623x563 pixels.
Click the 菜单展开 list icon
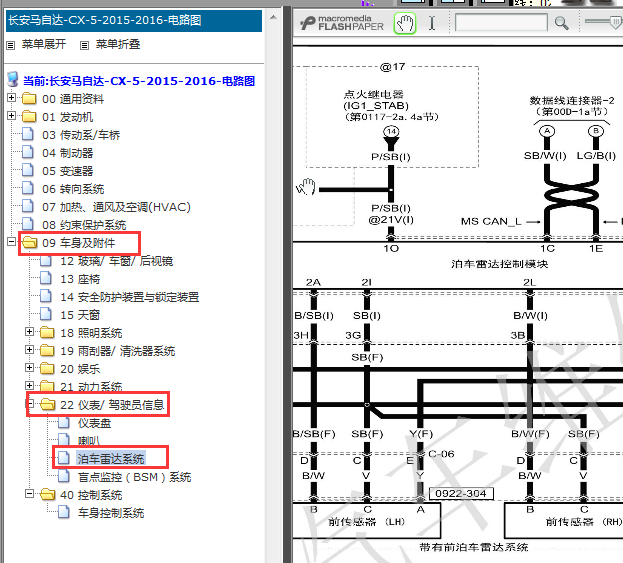click(11, 45)
